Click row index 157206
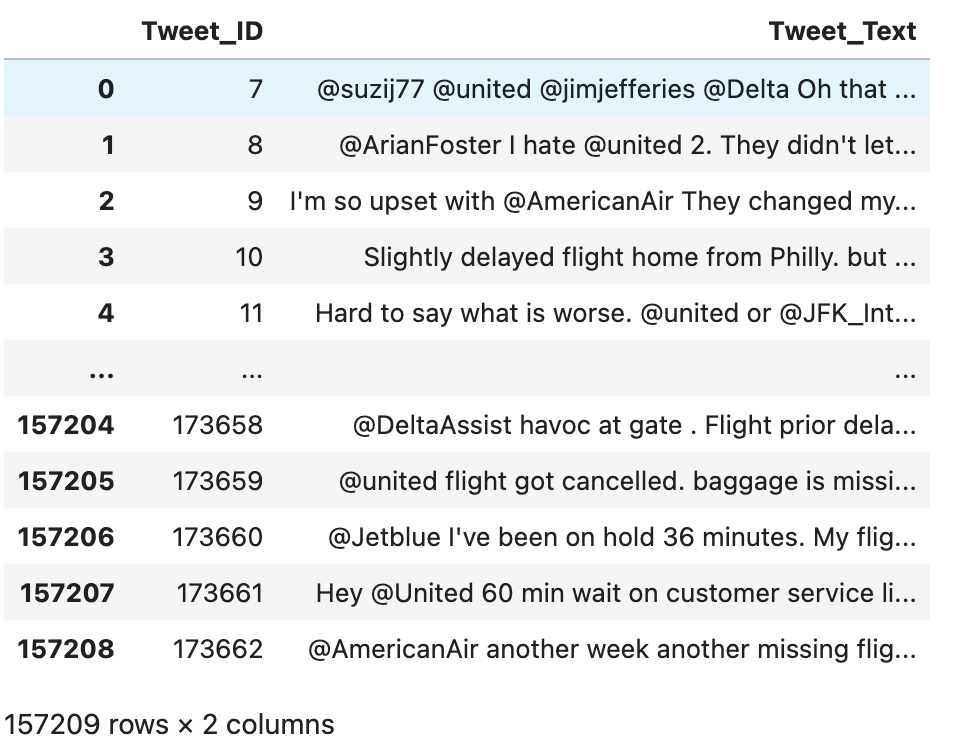Screen dimensions: 964x748 point(66,537)
